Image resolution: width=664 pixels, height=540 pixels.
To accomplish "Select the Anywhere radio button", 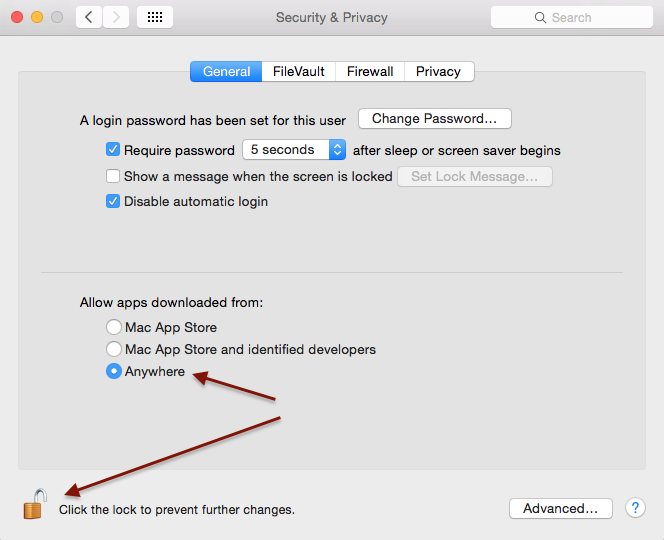I will pyautogui.click(x=113, y=371).
